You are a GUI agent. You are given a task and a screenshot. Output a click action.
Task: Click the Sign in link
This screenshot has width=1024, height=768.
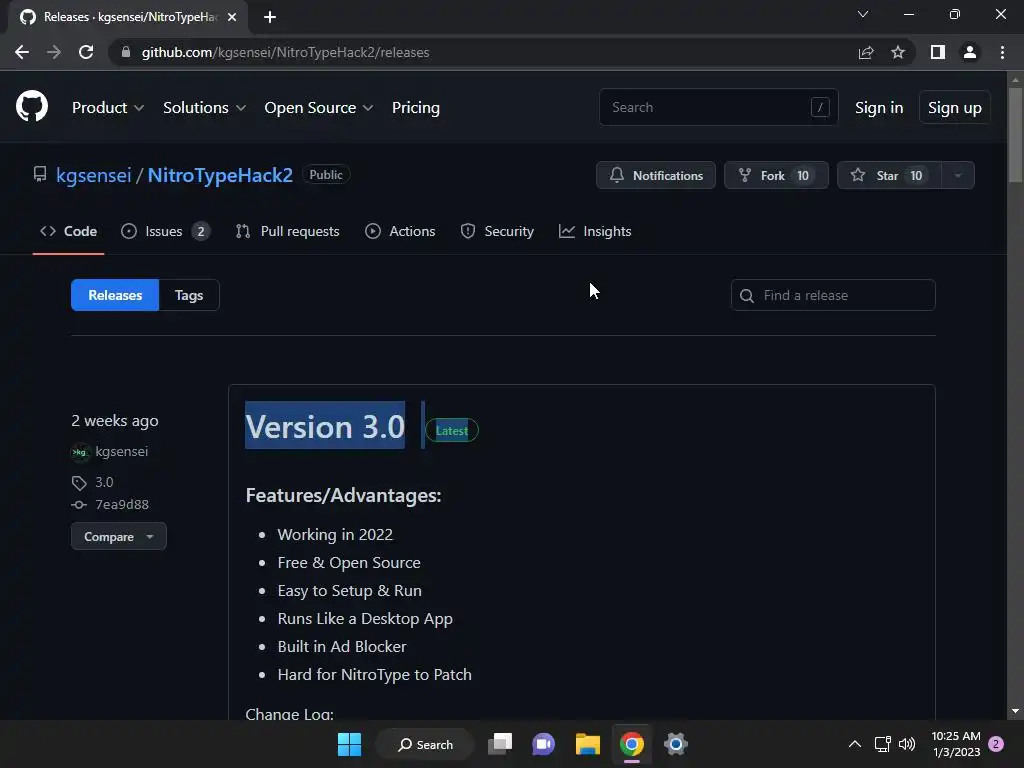pos(879,108)
